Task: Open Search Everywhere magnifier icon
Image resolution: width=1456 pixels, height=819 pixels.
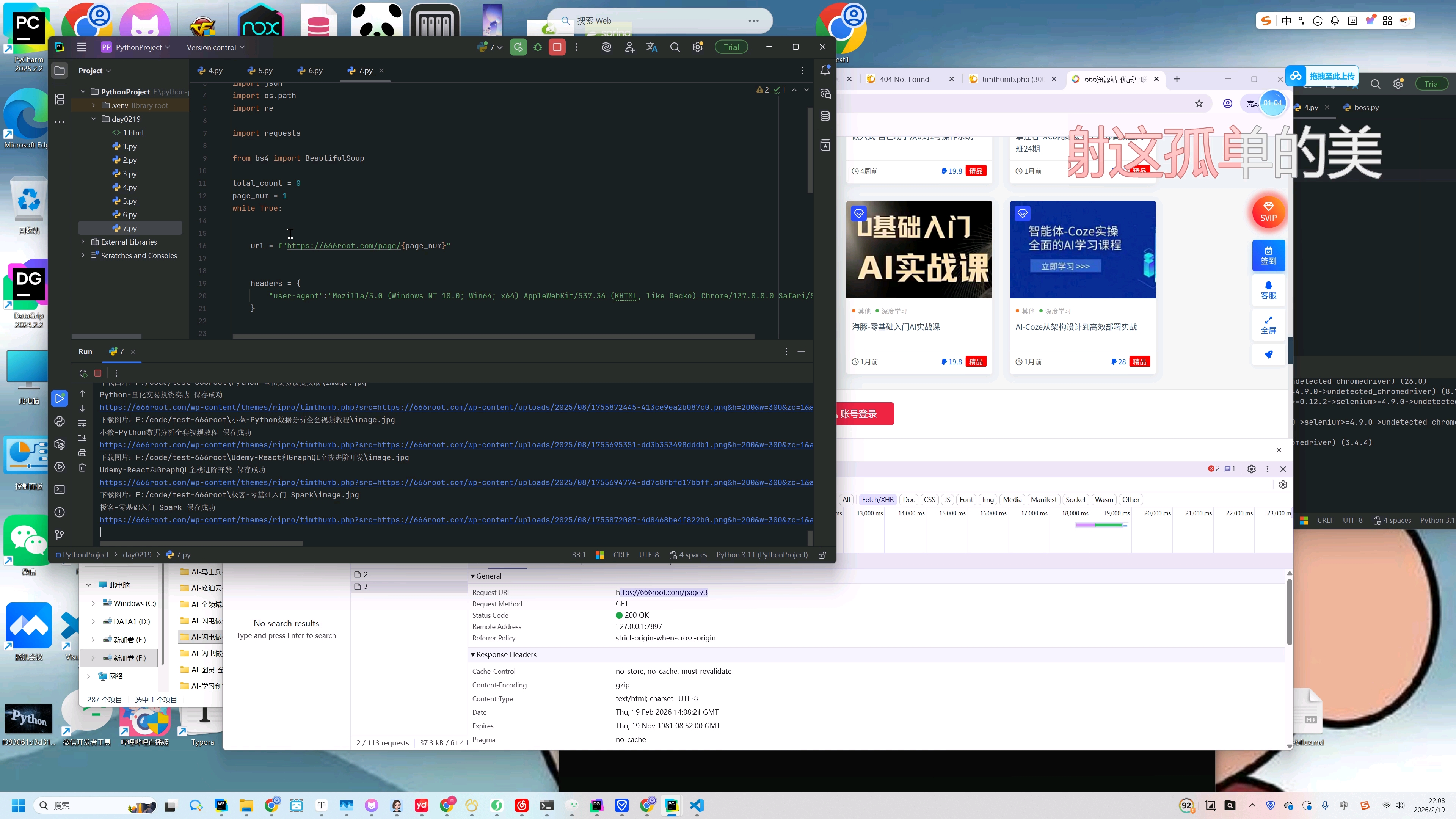Action: tap(674, 47)
